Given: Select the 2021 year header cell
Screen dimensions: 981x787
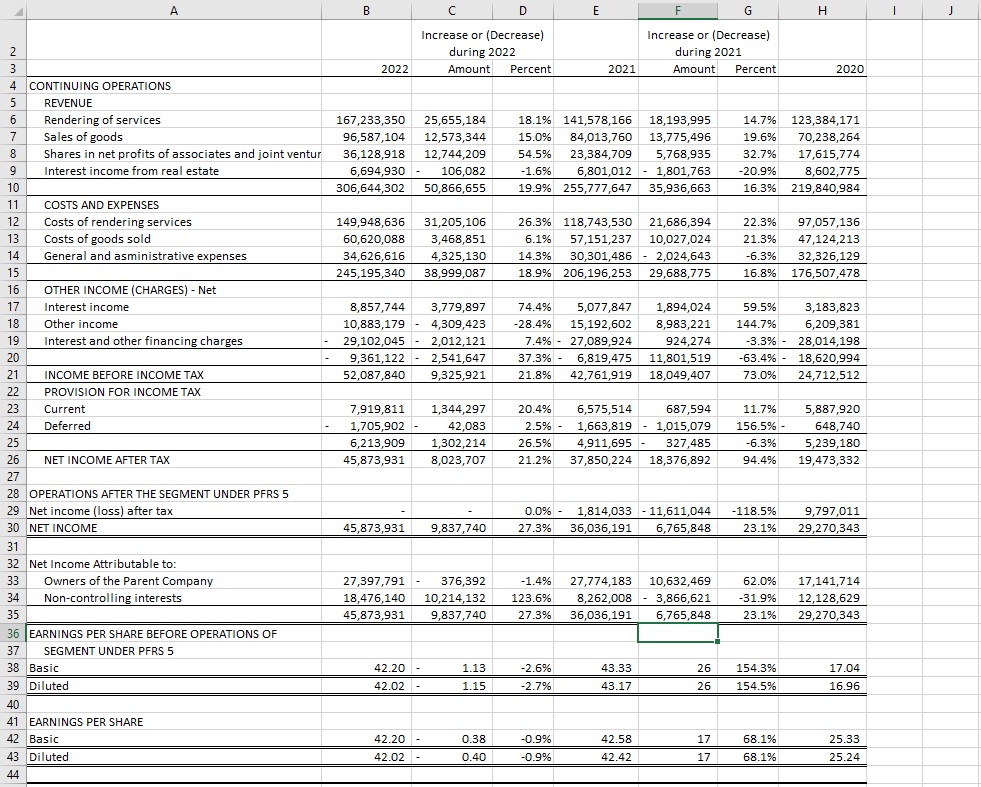Looking at the screenshot, I should (x=596, y=69).
